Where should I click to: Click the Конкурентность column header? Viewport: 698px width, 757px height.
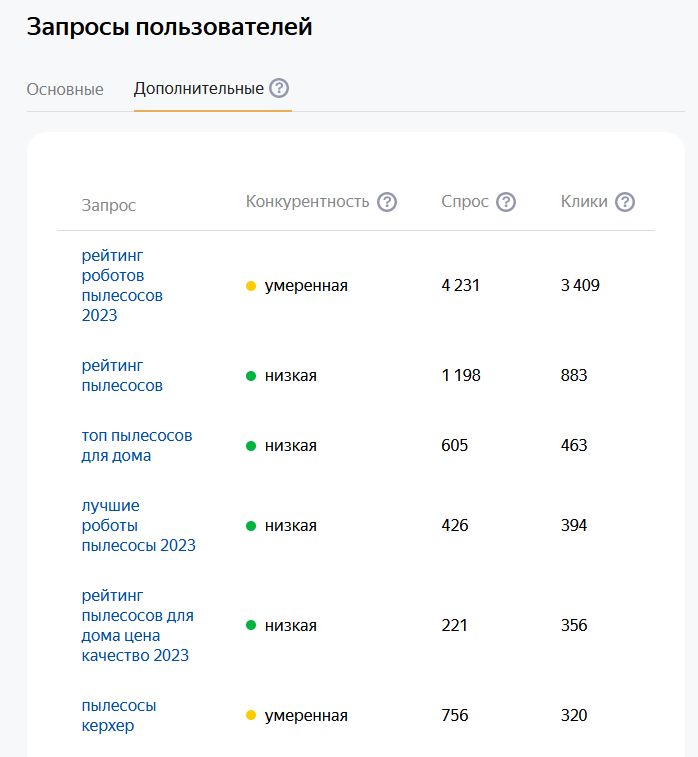(307, 201)
